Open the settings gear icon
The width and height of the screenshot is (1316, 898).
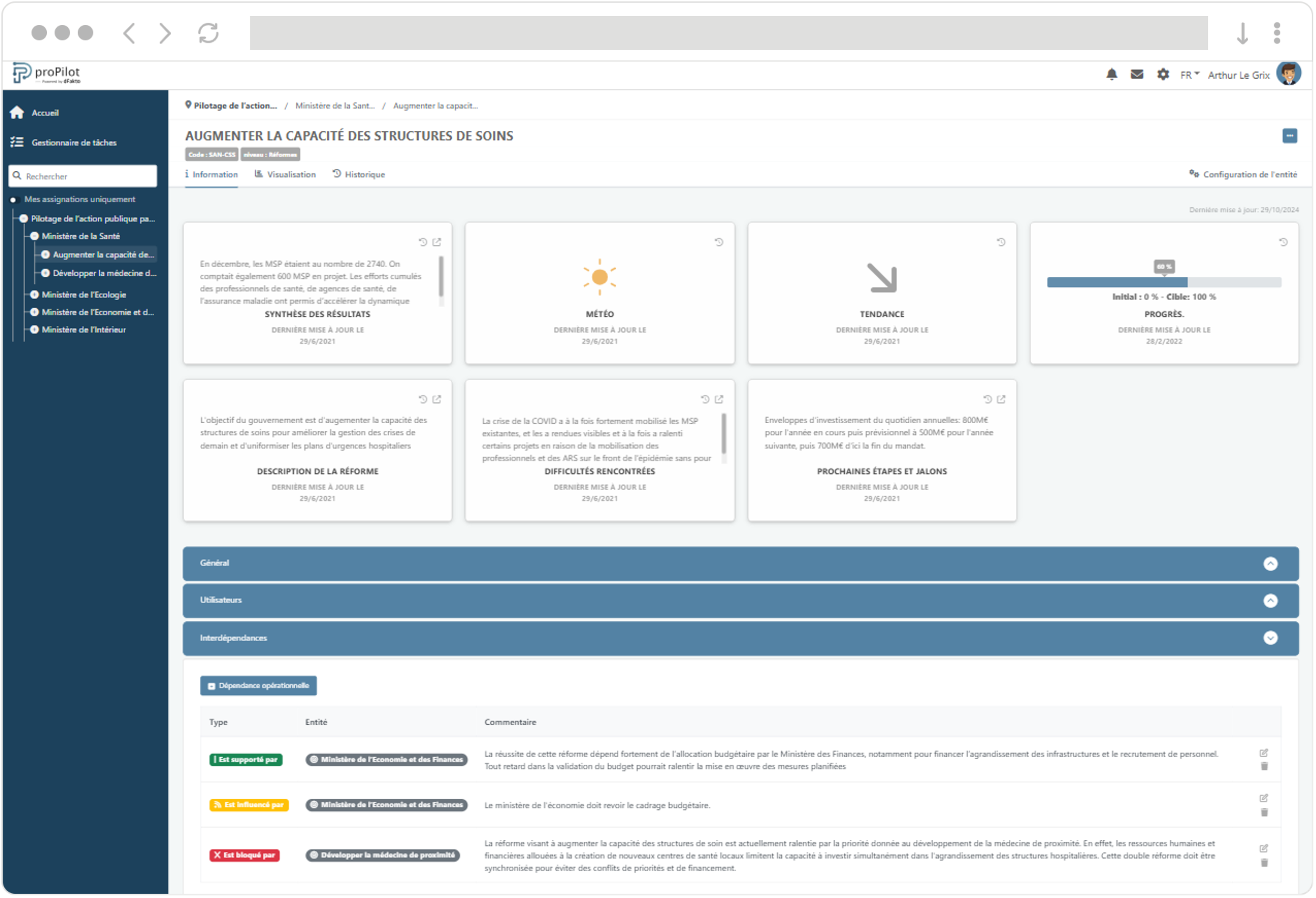[x=1162, y=74]
